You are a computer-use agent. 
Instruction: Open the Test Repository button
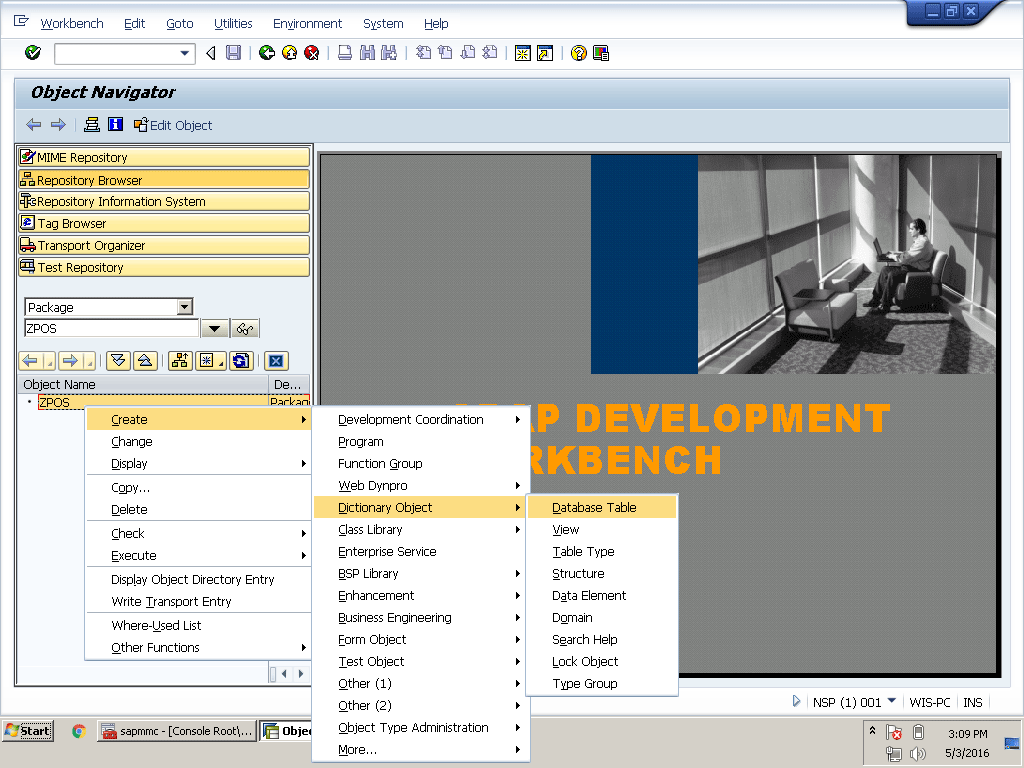coord(164,267)
